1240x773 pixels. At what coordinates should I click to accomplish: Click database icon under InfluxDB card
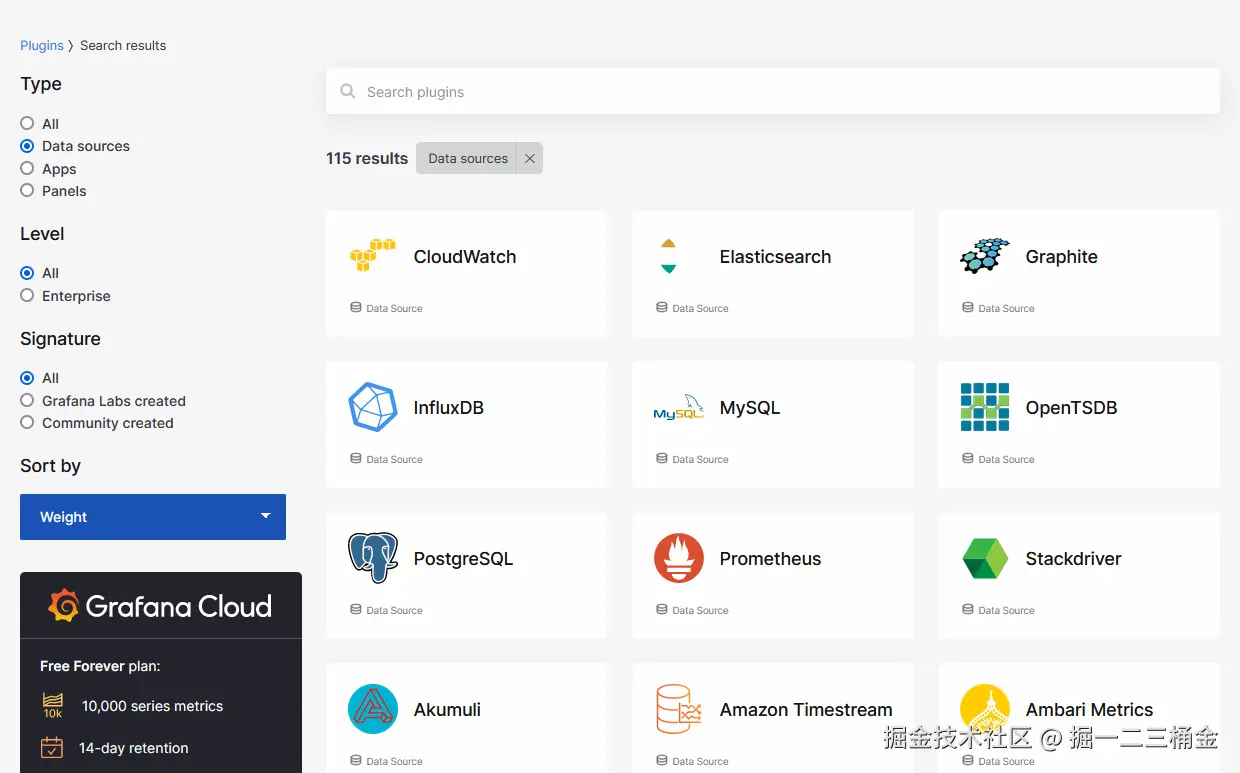(355, 459)
